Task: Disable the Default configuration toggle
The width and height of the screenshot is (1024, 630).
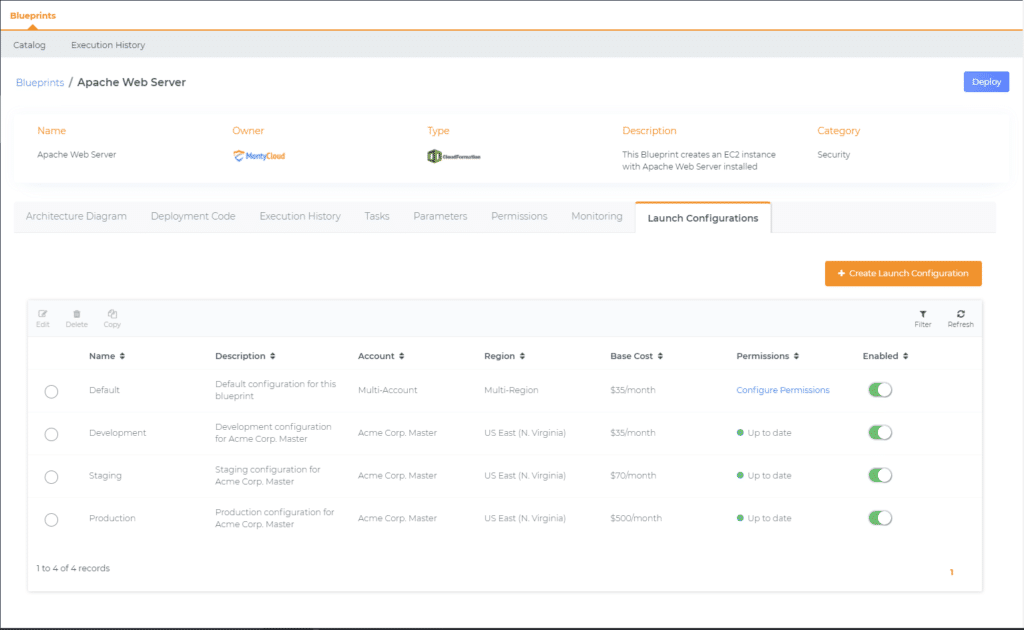Action: pos(879,390)
